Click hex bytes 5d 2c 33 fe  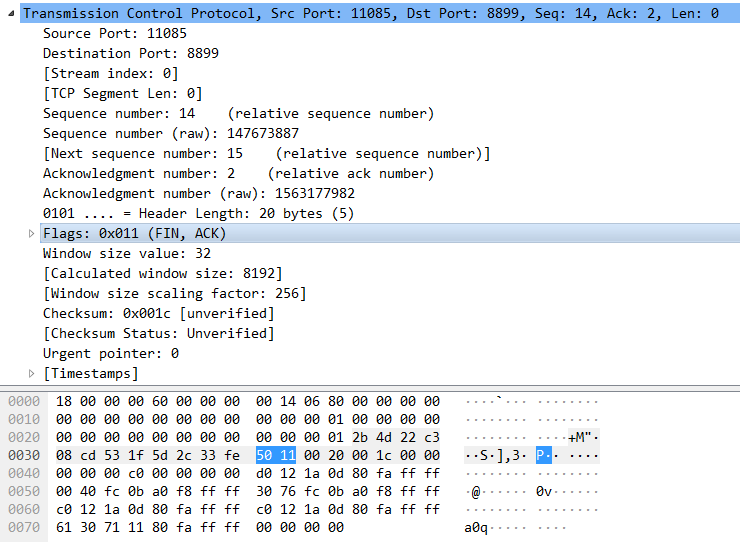[x=196, y=455]
